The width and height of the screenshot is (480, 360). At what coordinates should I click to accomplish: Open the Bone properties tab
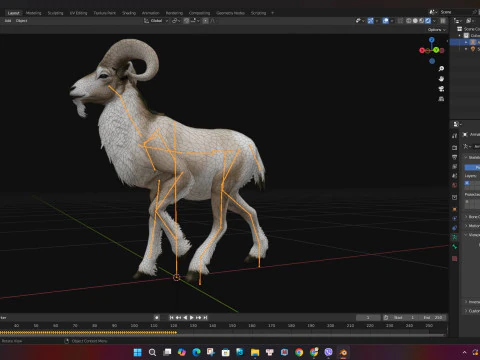[455, 247]
